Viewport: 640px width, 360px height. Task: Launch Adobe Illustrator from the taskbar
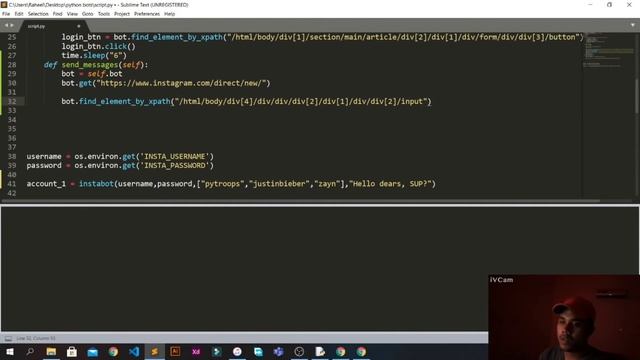click(x=176, y=351)
